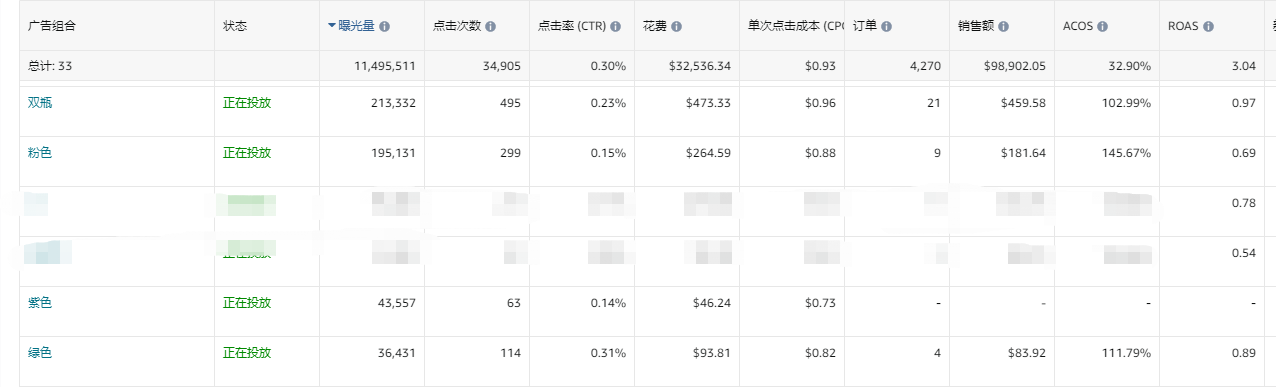Open the 粉色 ad portfolio link
This screenshot has width=1276, height=387.
pos(39,153)
